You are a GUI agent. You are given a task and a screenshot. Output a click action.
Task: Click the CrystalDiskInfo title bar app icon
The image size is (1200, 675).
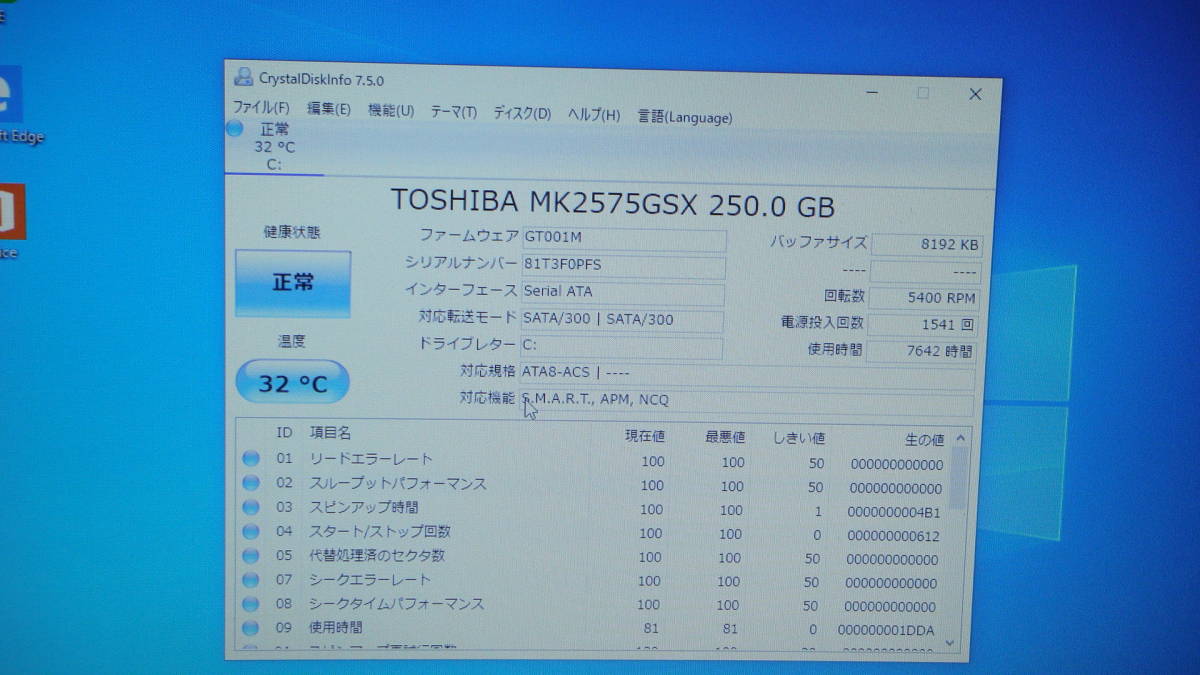(243, 77)
